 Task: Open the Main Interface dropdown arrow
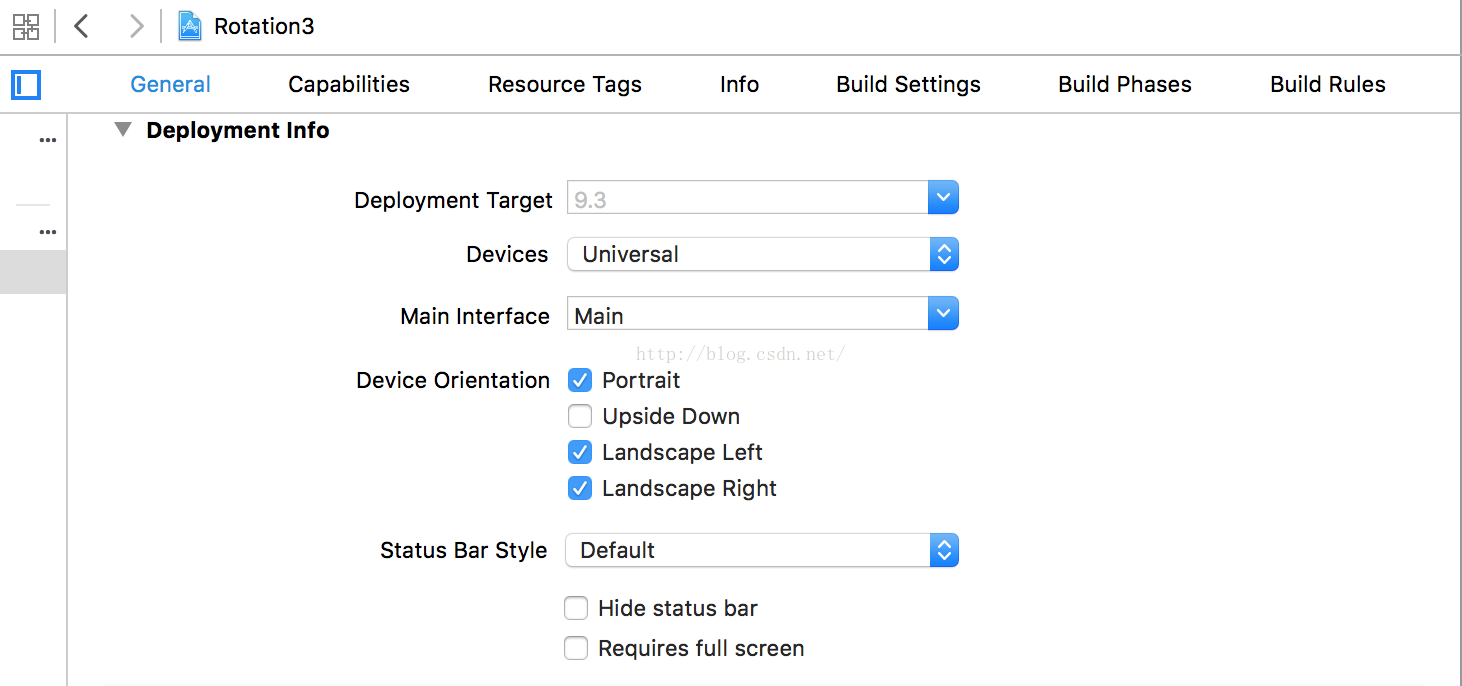[x=943, y=314]
